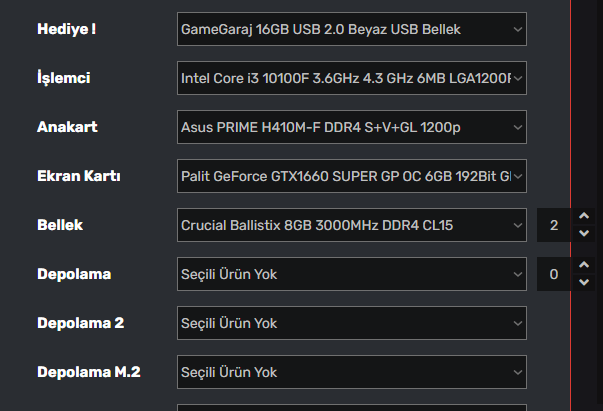Image resolution: width=603 pixels, height=411 pixels.
Task: Click the chevron on the Bellek dropdown
Action: [x=517, y=225]
